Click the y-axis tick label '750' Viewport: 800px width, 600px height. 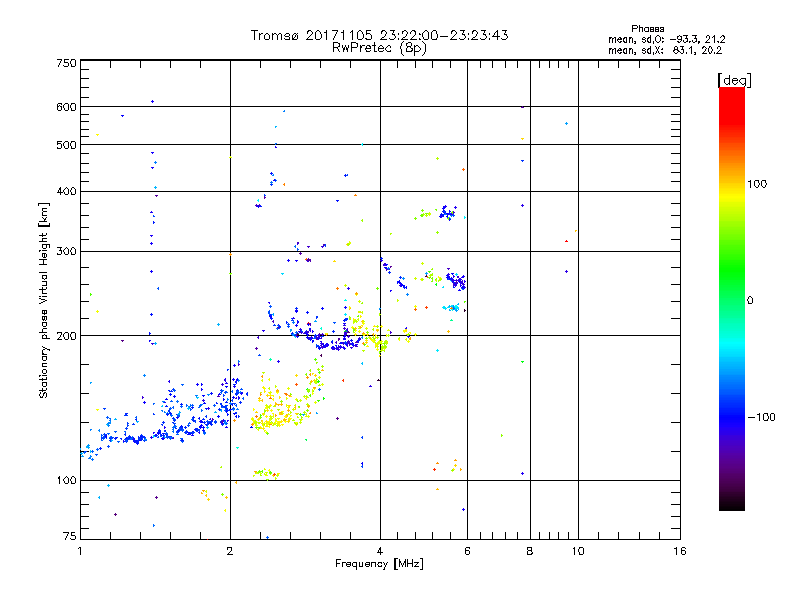click(66, 63)
